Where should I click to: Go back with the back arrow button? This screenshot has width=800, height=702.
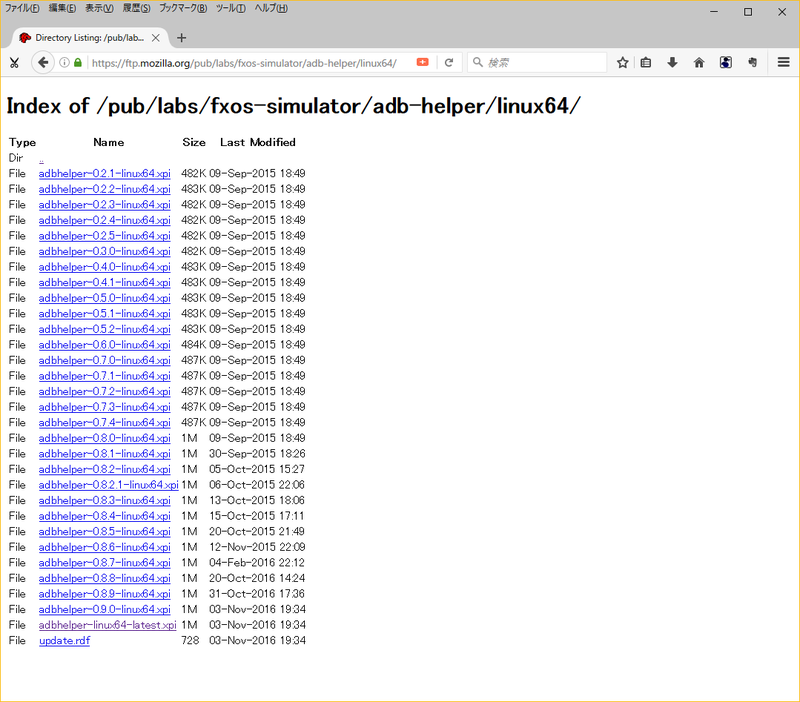pyautogui.click(x=43, y=63)
